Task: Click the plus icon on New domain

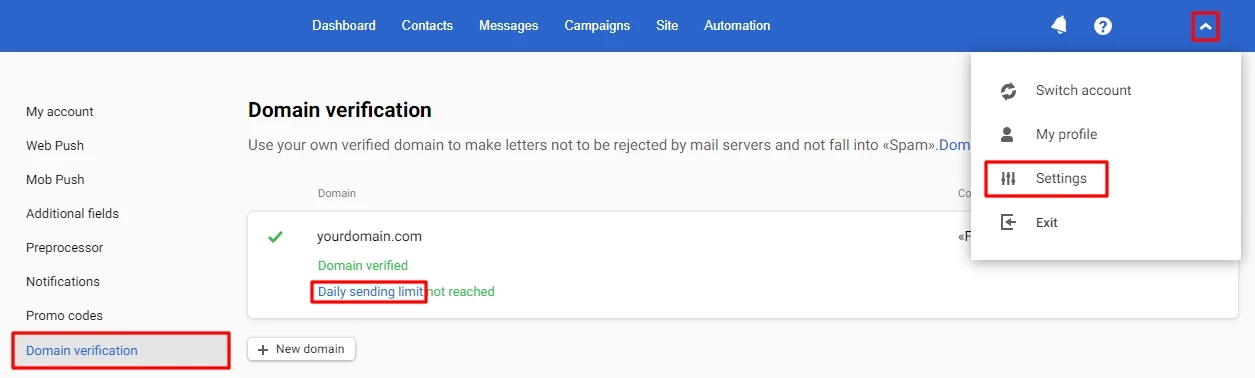Action: [263, 349]
